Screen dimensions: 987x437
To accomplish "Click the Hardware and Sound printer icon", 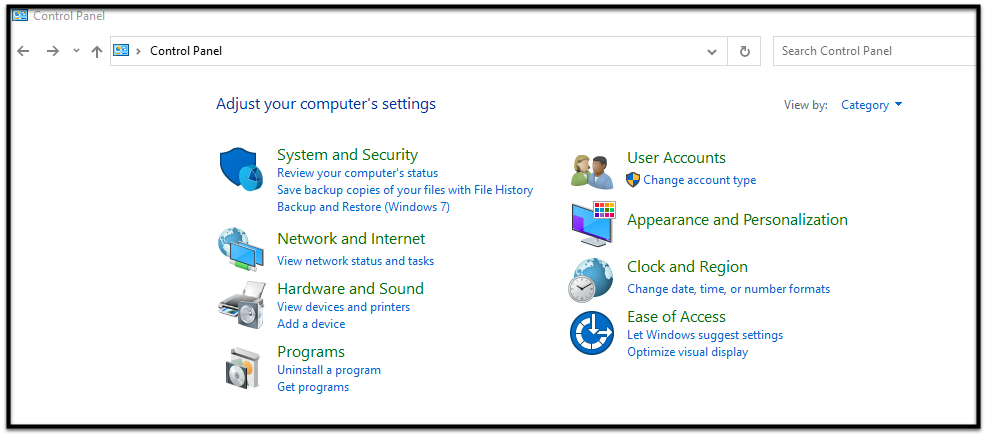I will [240, 305].
